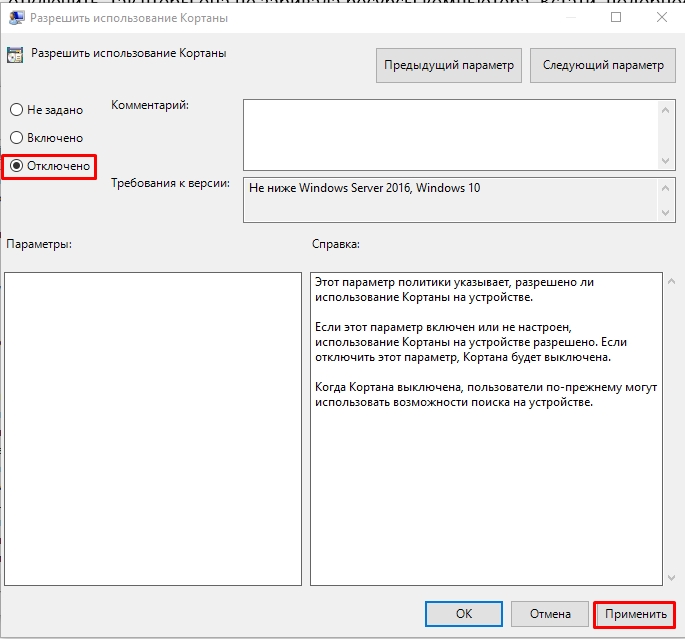Viewport: 685px width, 639px height.
Task: Confirm with the OK button
Action: (x=464, y=614)
